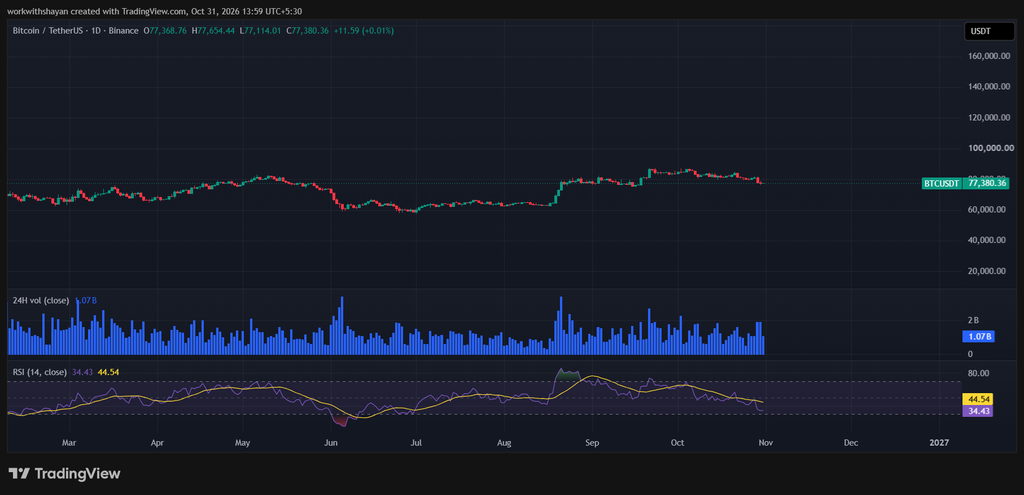The height and width of the screenshot is (495, 1024).
Task: Click the 2 B volume axis label
Action: pos(974,321)
